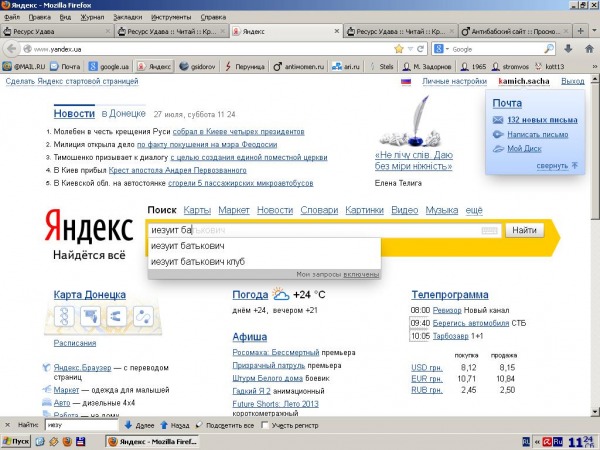The height and width of the screenshot is (450, 600).
Task: Open 132 новых письма link
Action: pos(542,120)
